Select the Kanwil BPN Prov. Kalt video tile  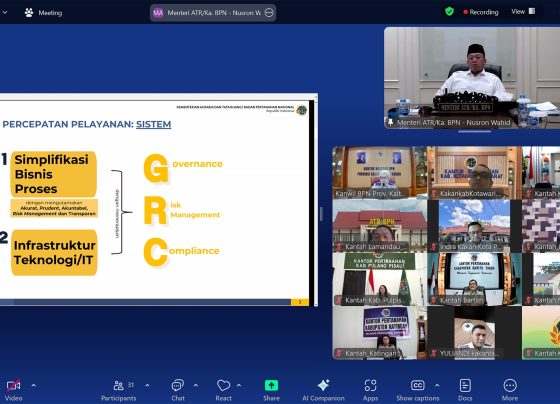380,173
